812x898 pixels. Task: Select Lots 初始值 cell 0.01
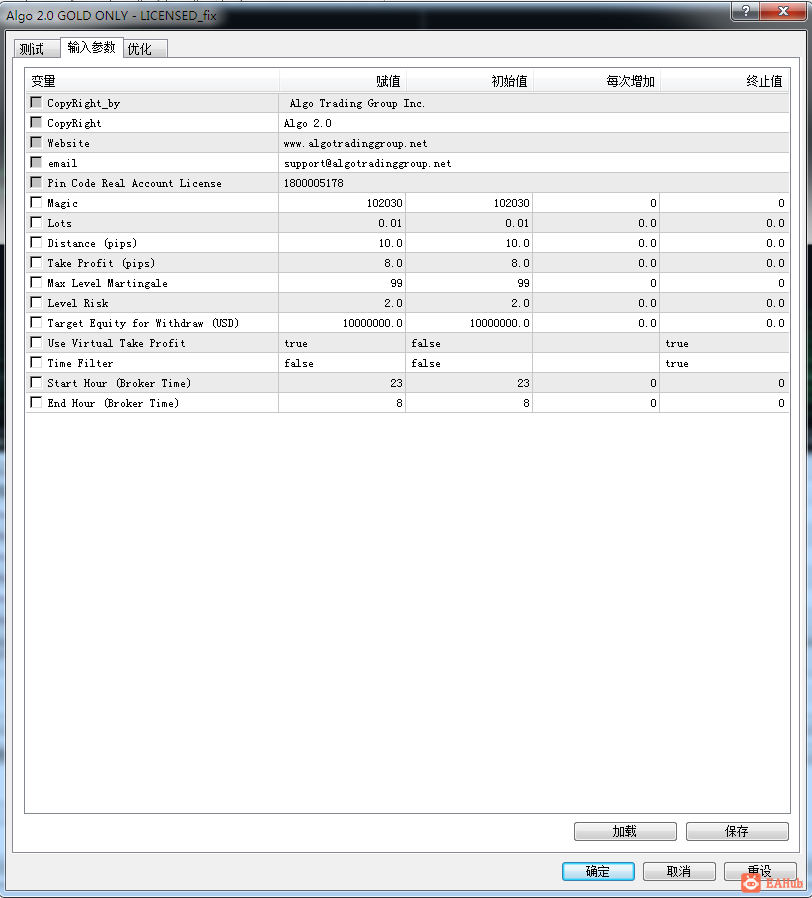[x=470, y=223]
